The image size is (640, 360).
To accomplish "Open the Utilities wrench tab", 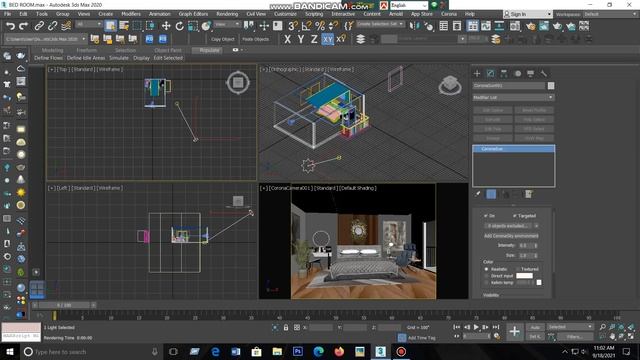I will coord(544,73).
